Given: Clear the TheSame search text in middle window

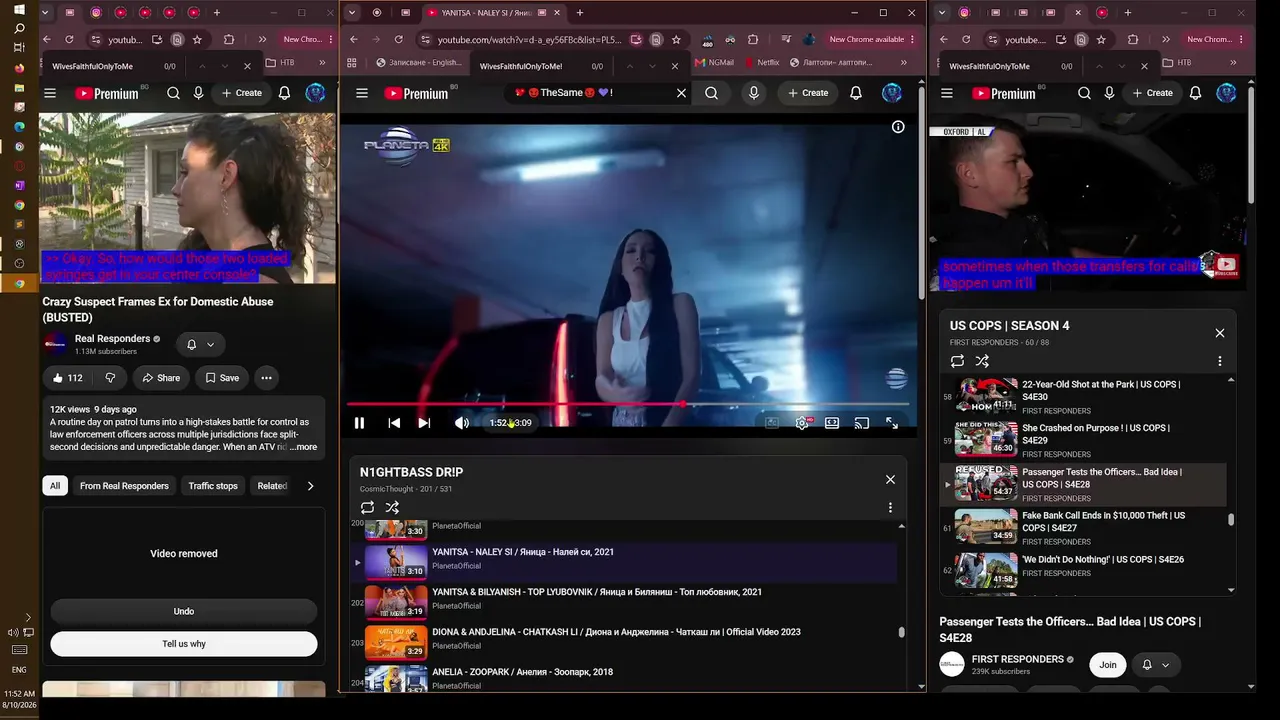Looking at the screenshot, I should (x=681, y=93).
